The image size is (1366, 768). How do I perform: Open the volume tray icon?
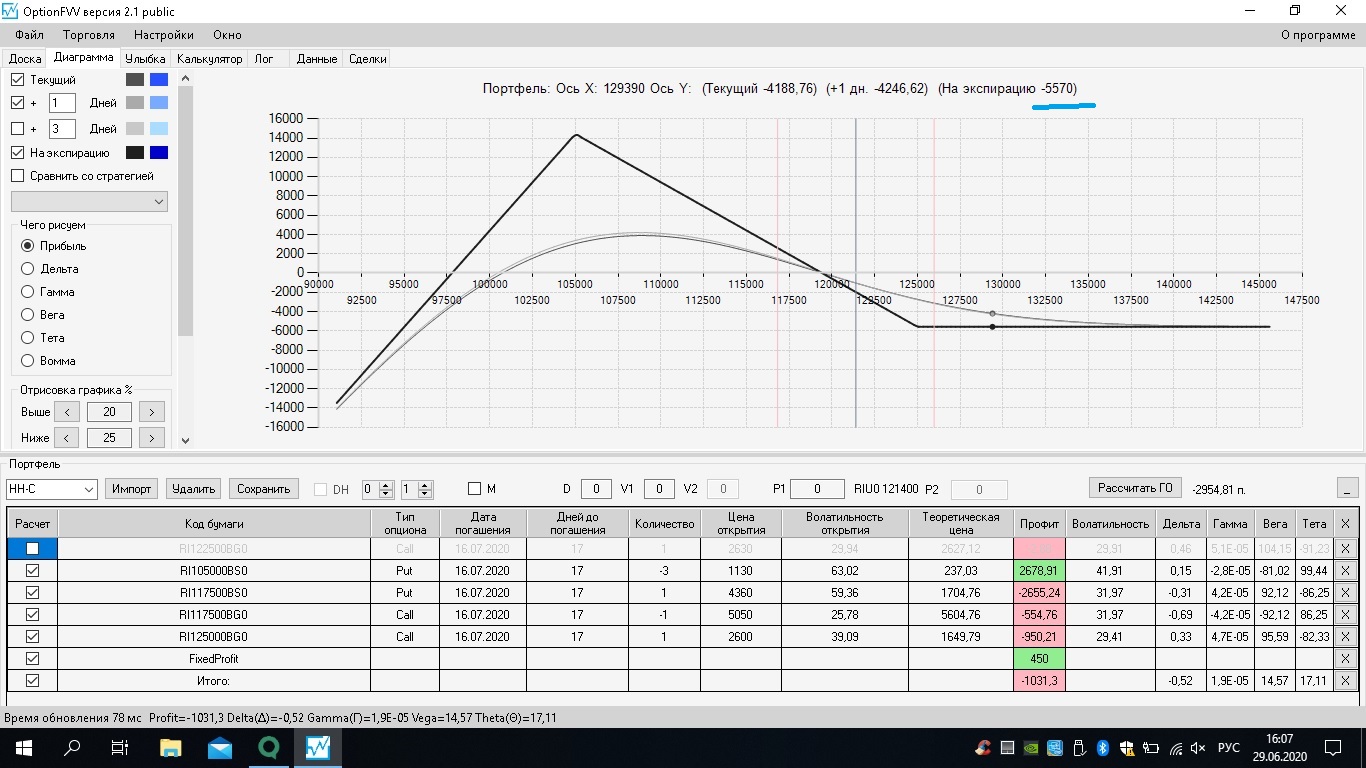pyautogui.click(x=1198, y=748)
